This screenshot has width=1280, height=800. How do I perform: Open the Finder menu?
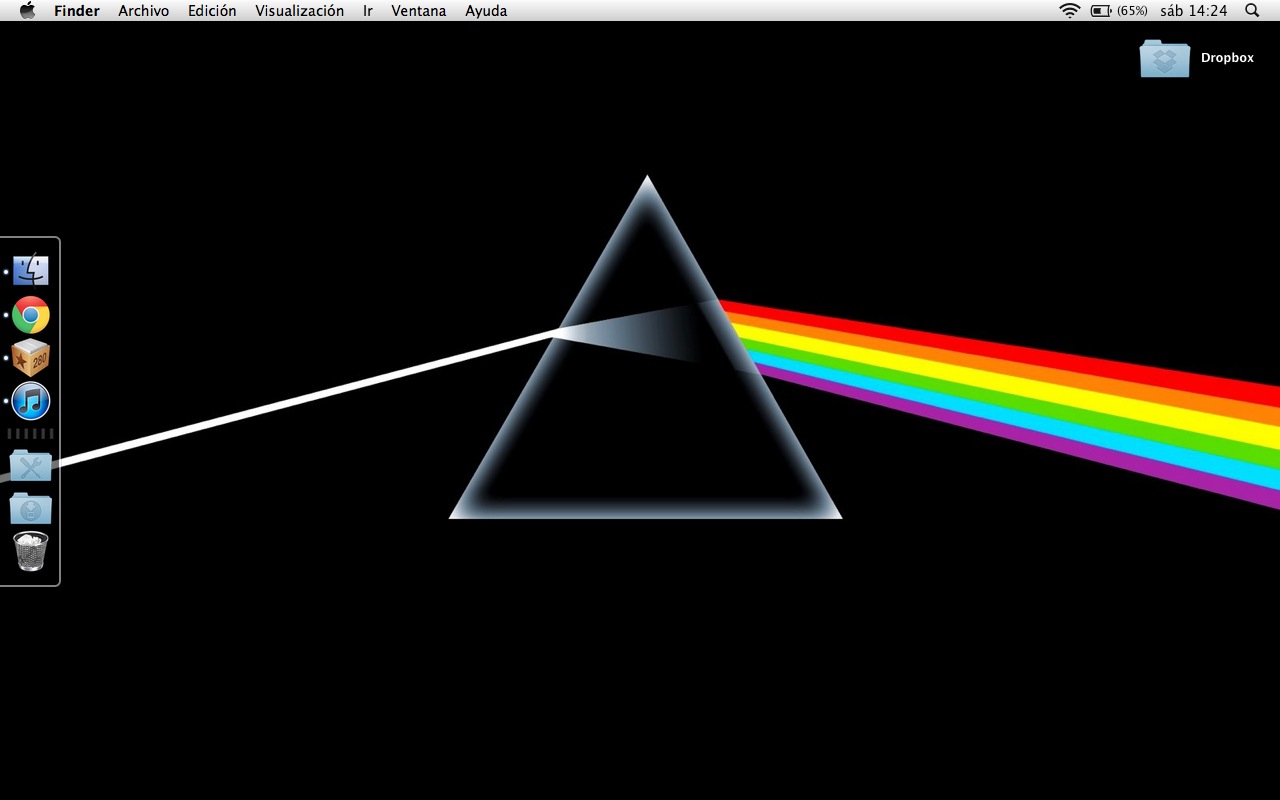point(77,11)
